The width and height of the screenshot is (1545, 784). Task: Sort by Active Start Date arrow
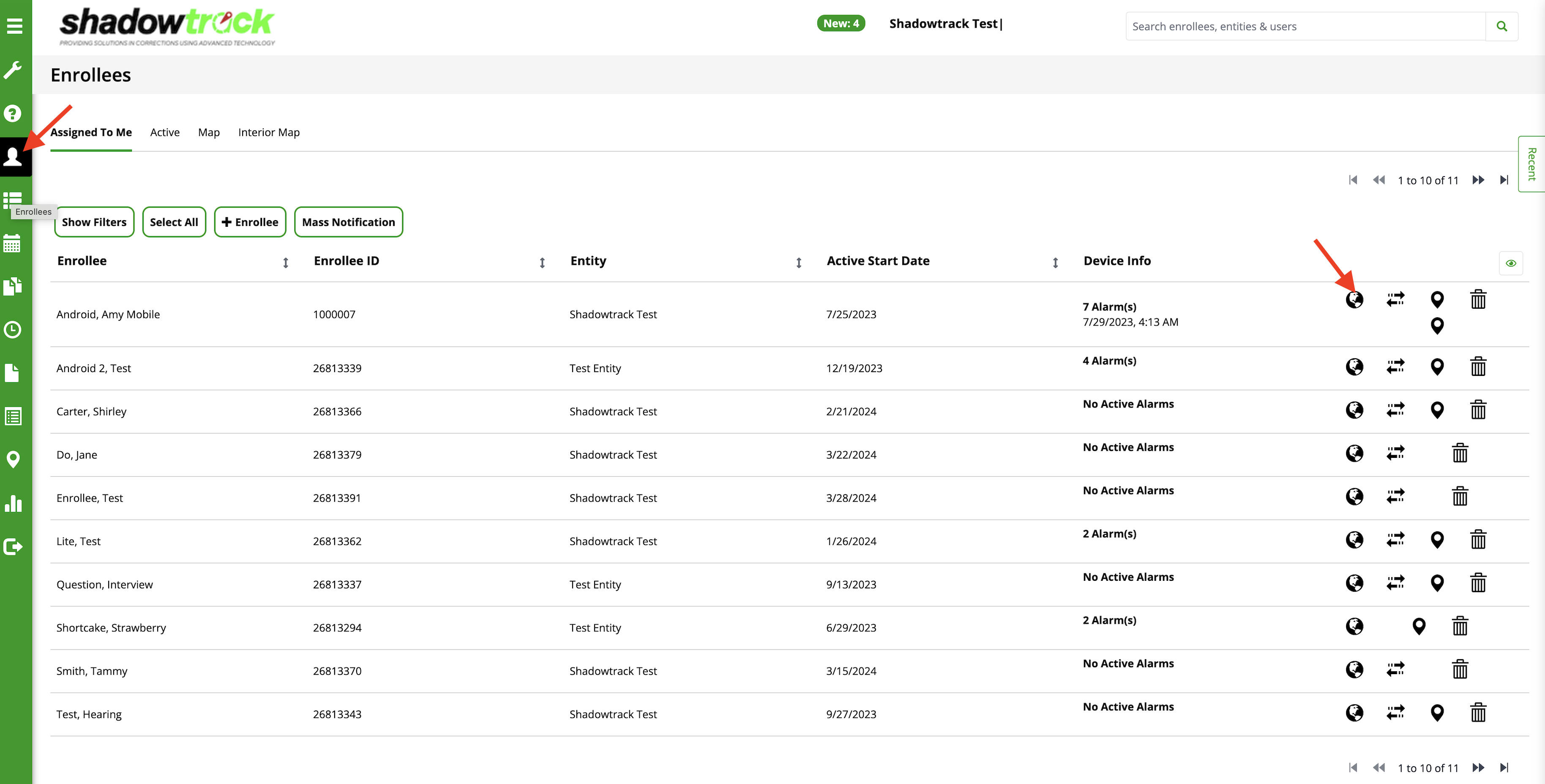(1055, 263)
